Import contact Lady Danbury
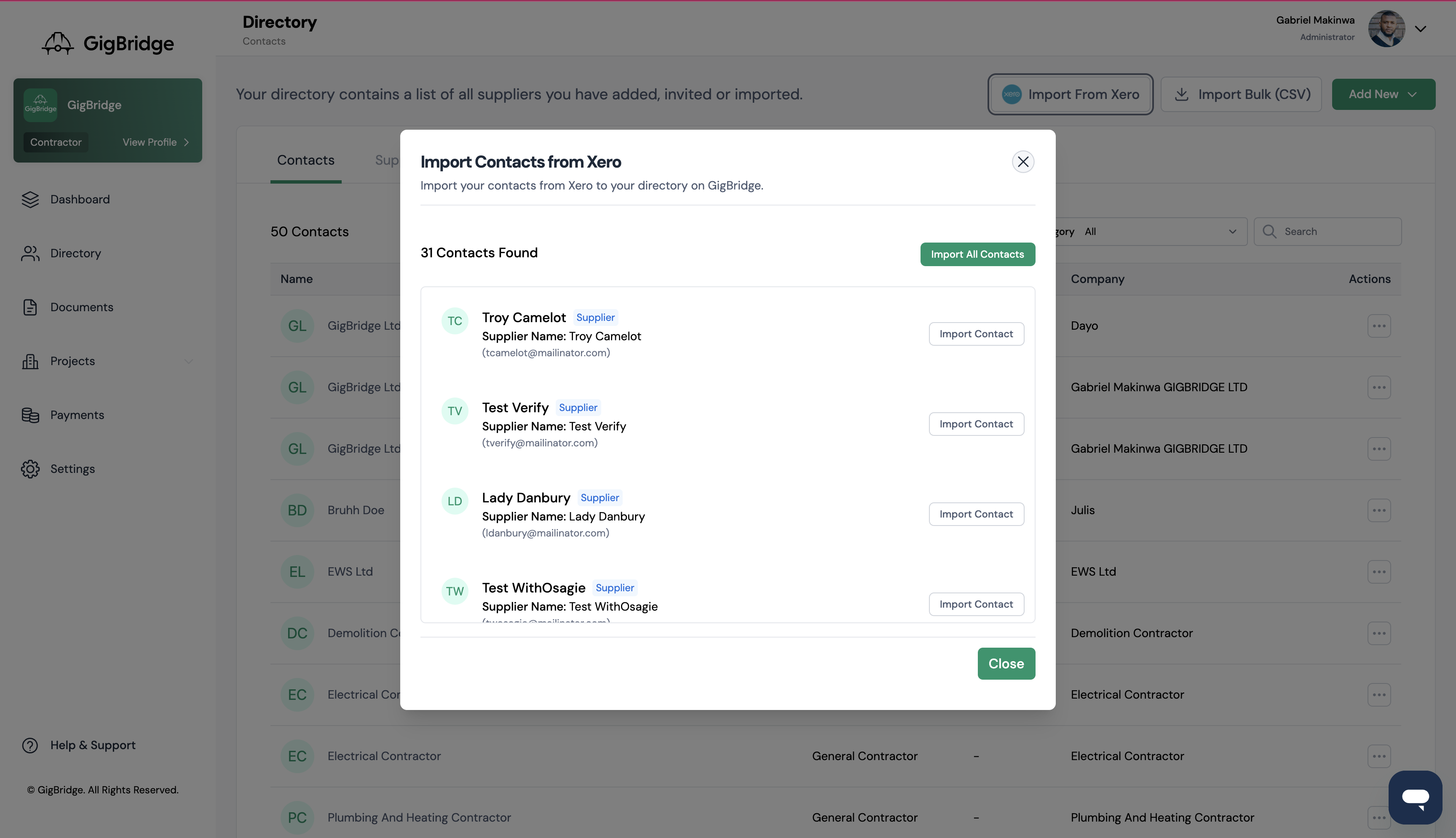Image resolution: width=1456 pixels, height=838 pixels. tap(976, 514)
